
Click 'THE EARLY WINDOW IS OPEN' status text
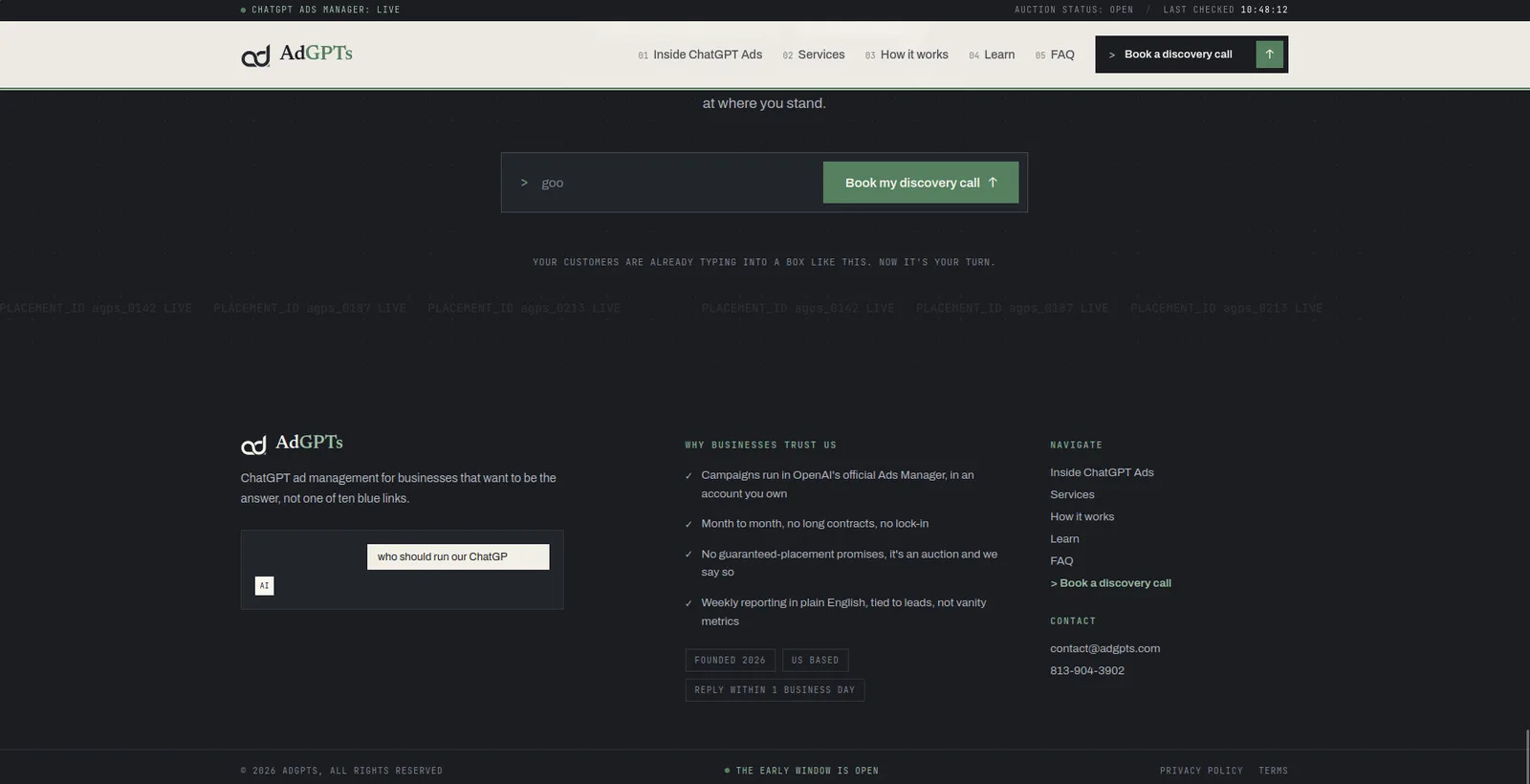pos(801,771)
